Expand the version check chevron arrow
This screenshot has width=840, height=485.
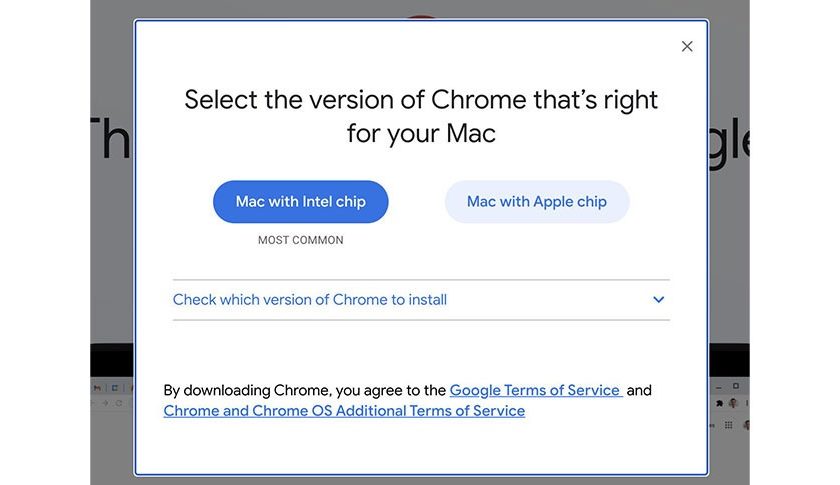click(659, 300)
